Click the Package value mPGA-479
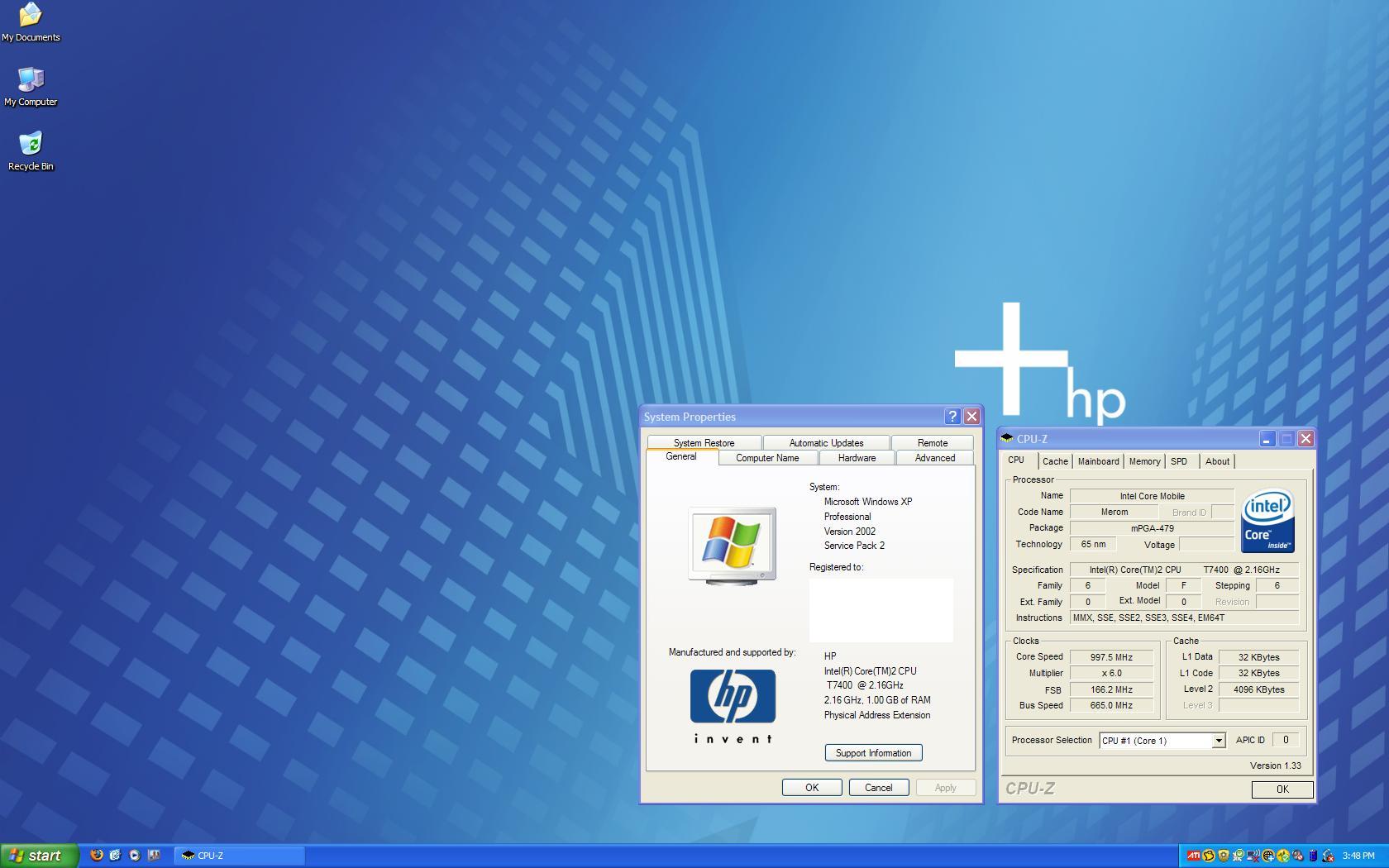 [1152, 528]
